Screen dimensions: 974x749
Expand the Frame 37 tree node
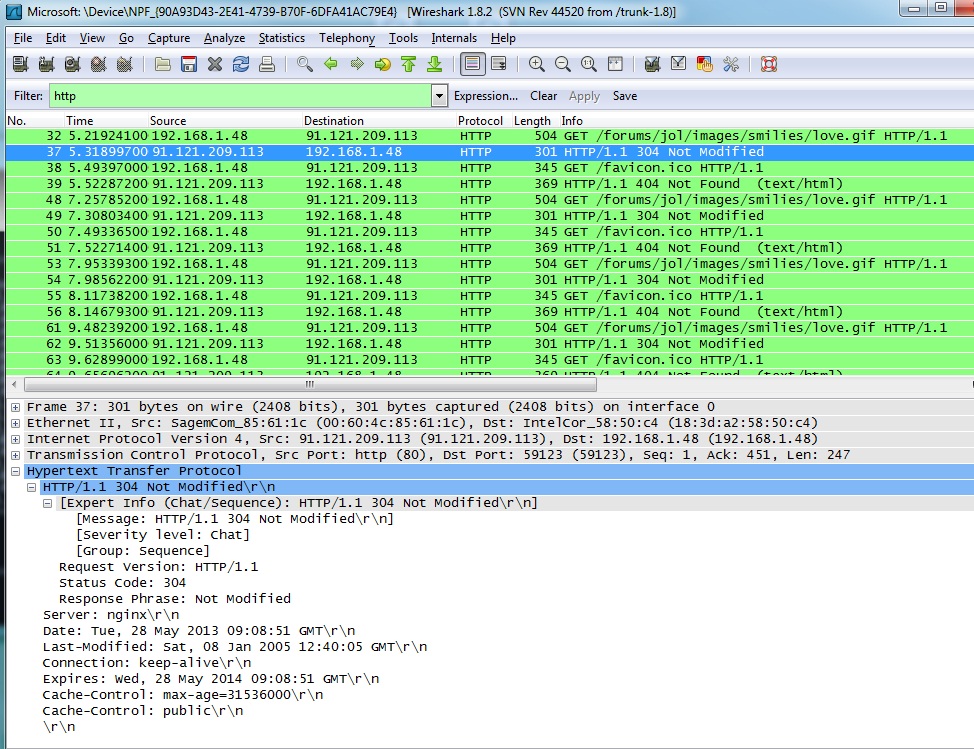click(x=16, y=407)
